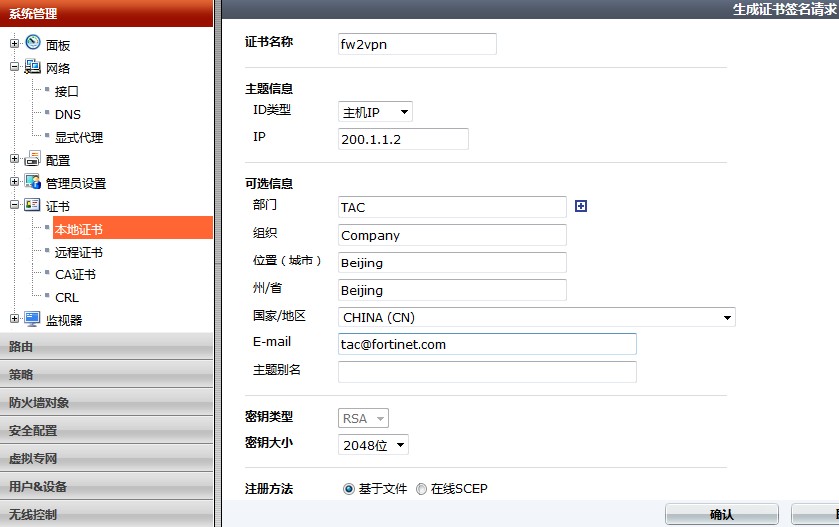Collapse the 证书 tree node
Viewport: 839px width, 527px height.
pos(14,206)
